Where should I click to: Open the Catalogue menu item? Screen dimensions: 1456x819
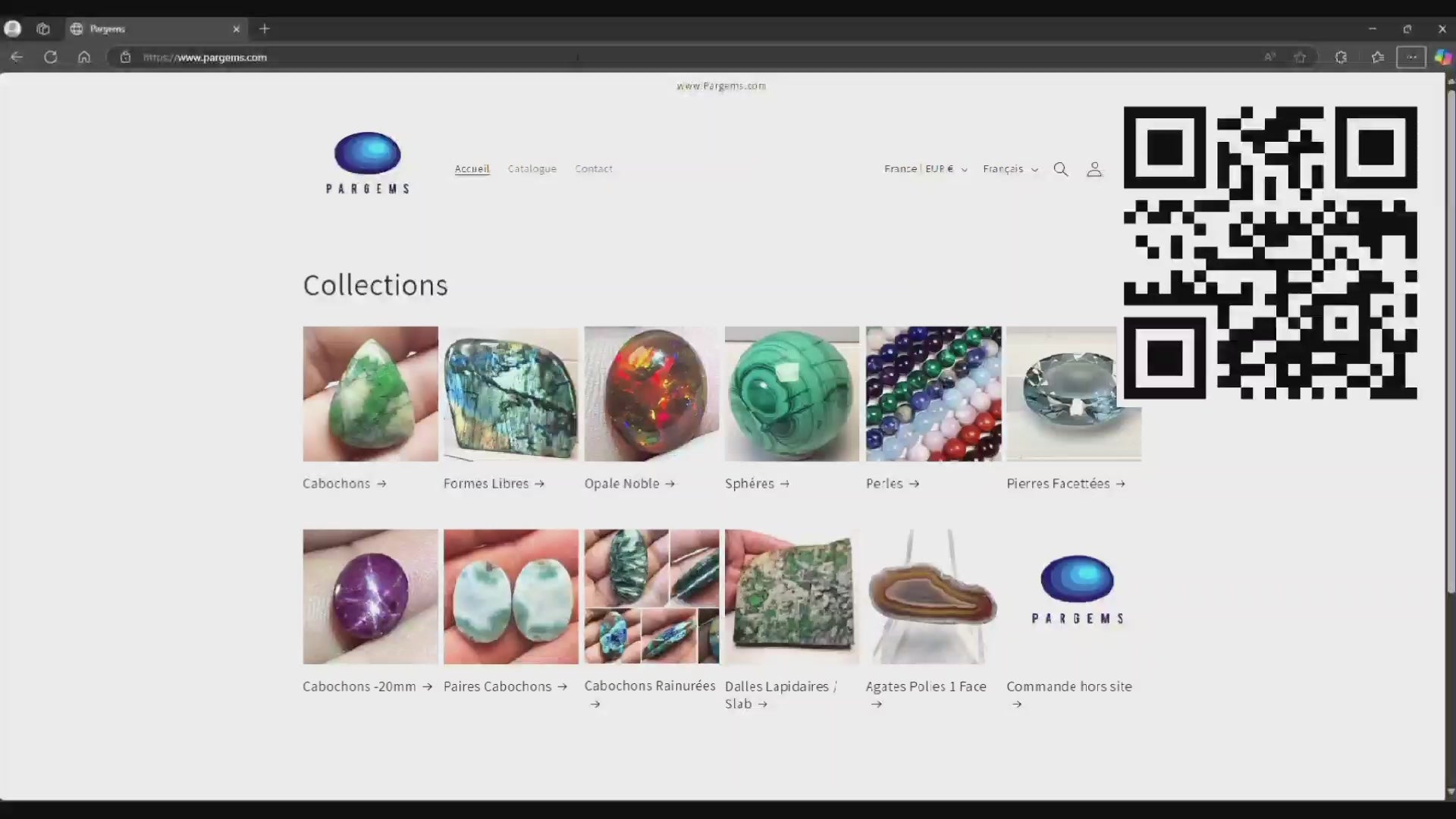click(532, 169)
